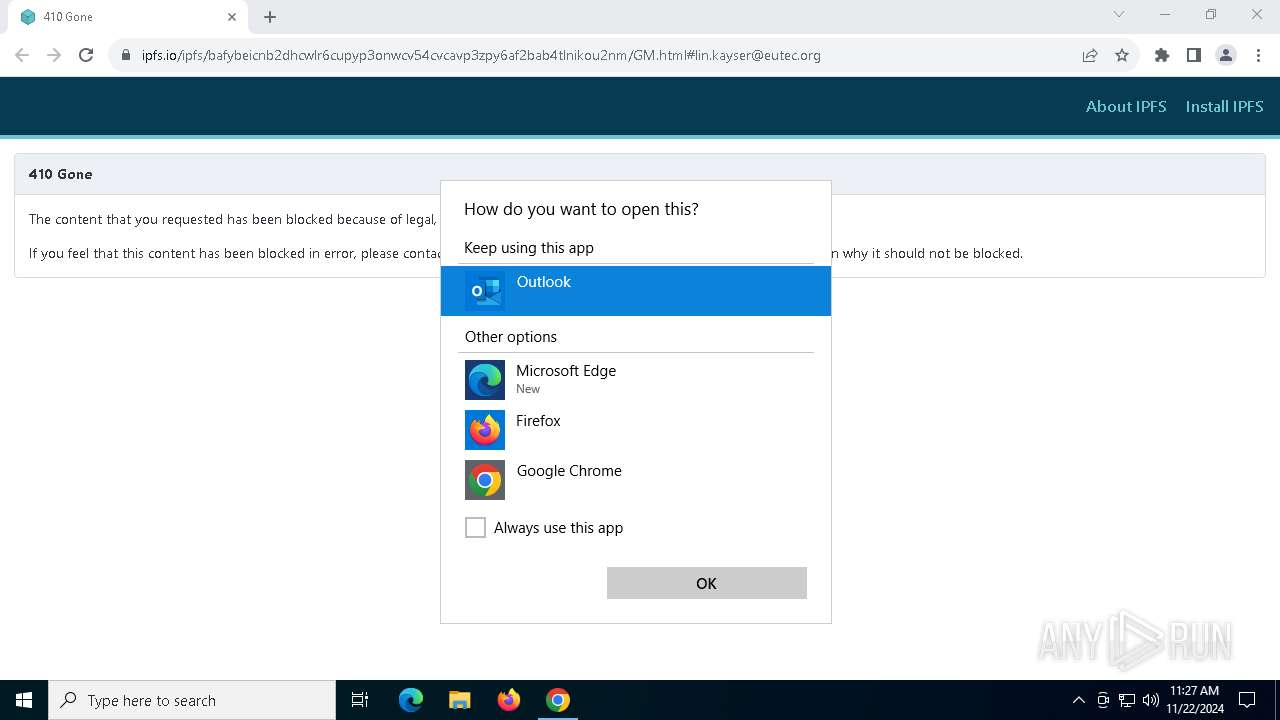Go back in Chrome
Screen dimensions: 1280x720
tap(22, 55)
